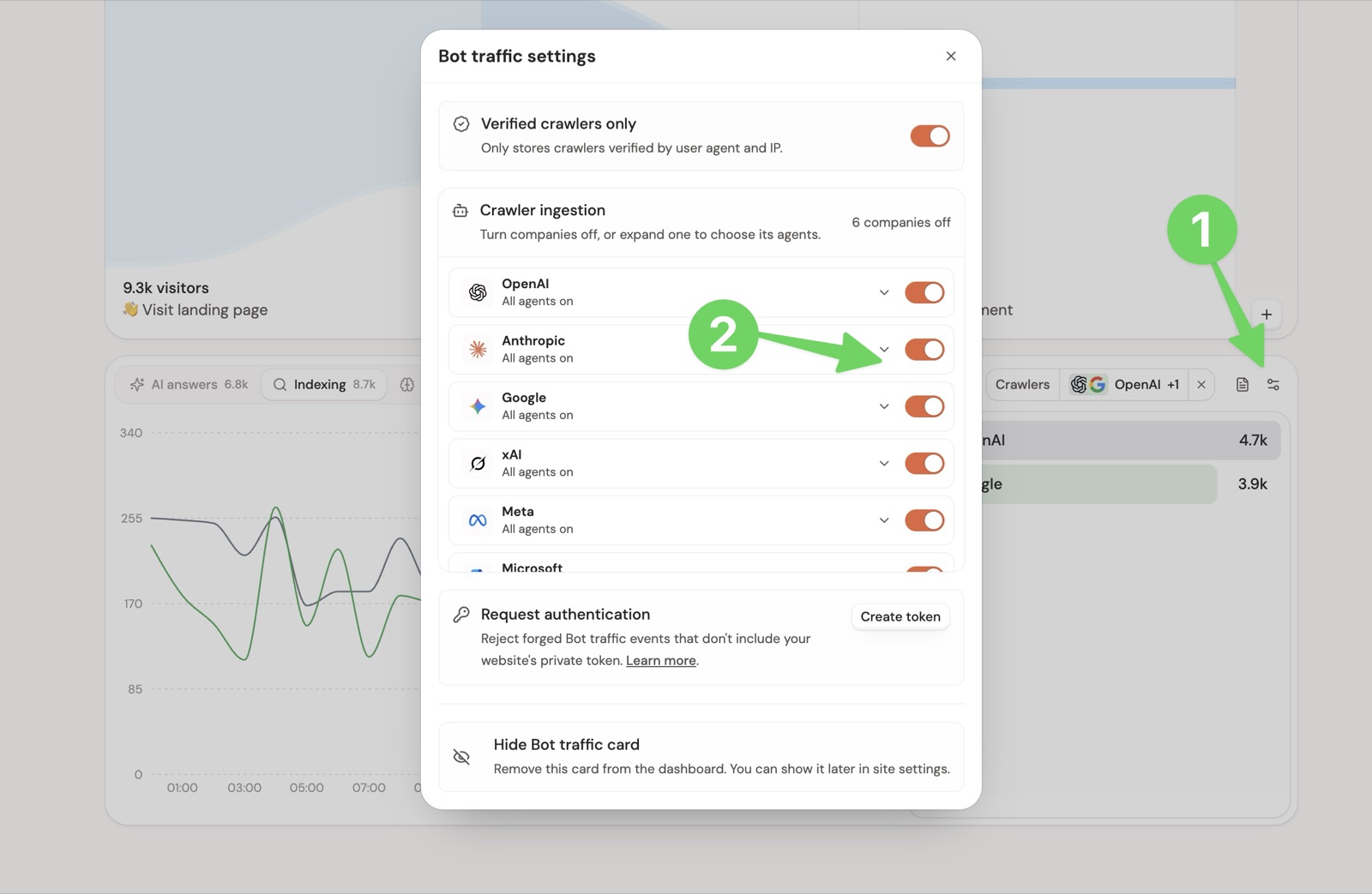The image size is (1372, 894).
Task: Remove the OpenAI +1 crawler filter
Action: coord(1201,385)
